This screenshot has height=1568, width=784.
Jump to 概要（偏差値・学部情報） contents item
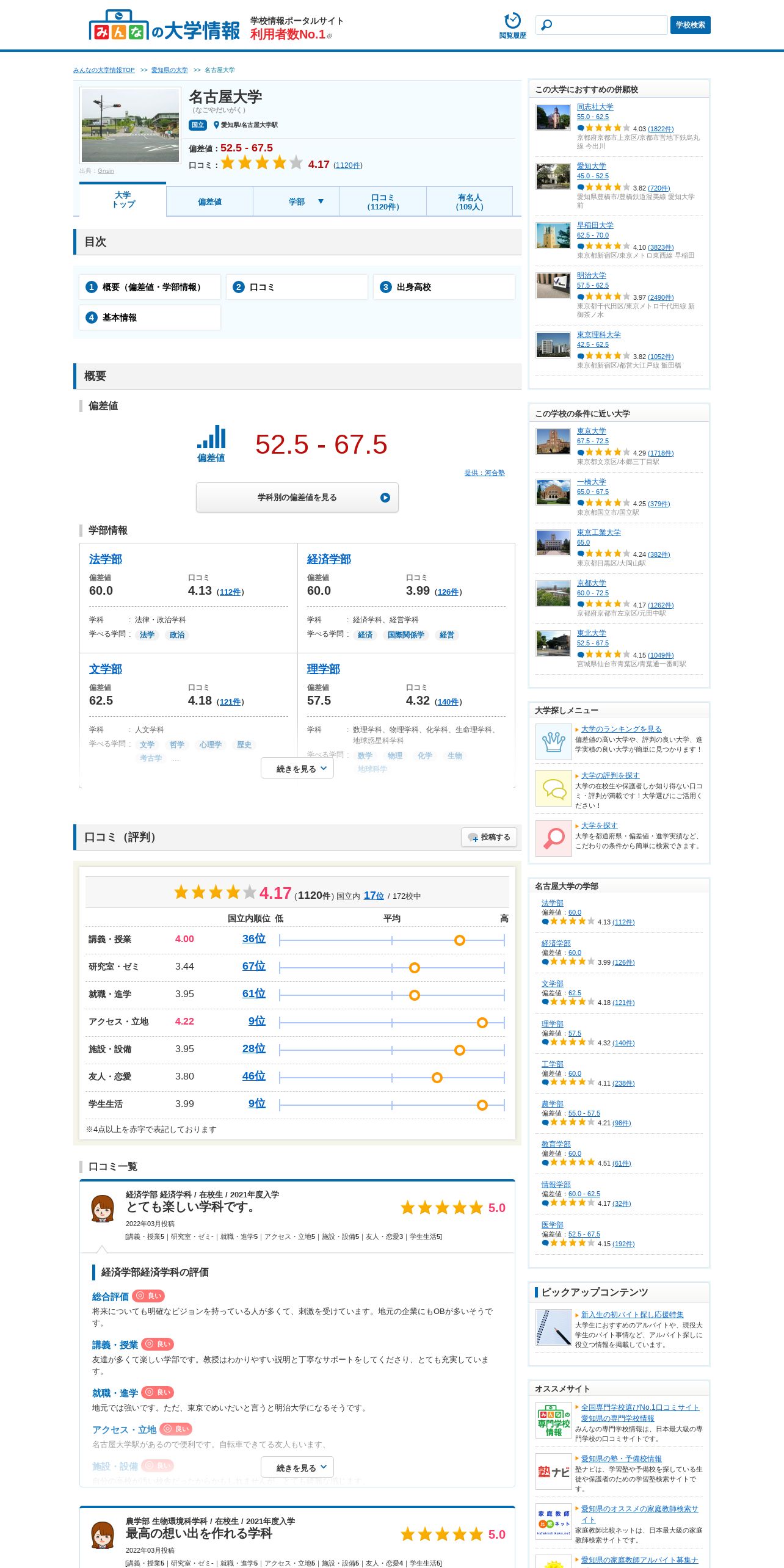pos(150,287)
